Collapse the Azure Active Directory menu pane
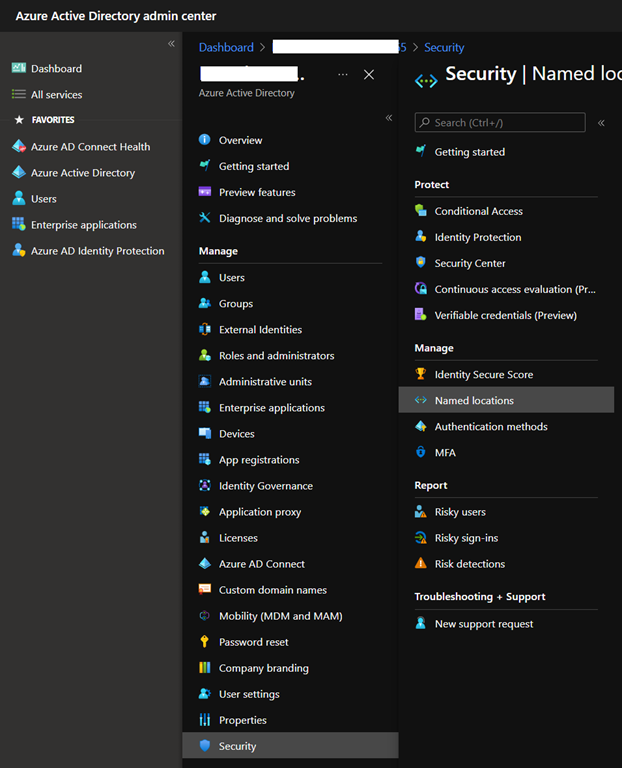 (x=389, y=118)
